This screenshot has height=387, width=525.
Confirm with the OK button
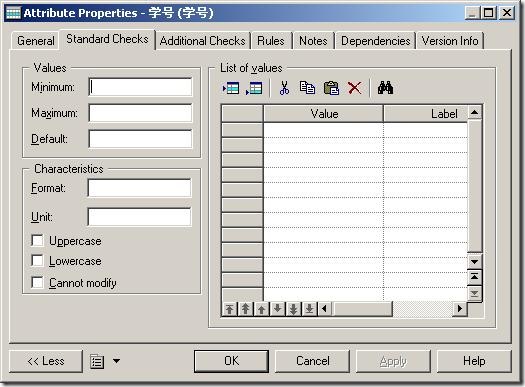click(x=231, y=361)
